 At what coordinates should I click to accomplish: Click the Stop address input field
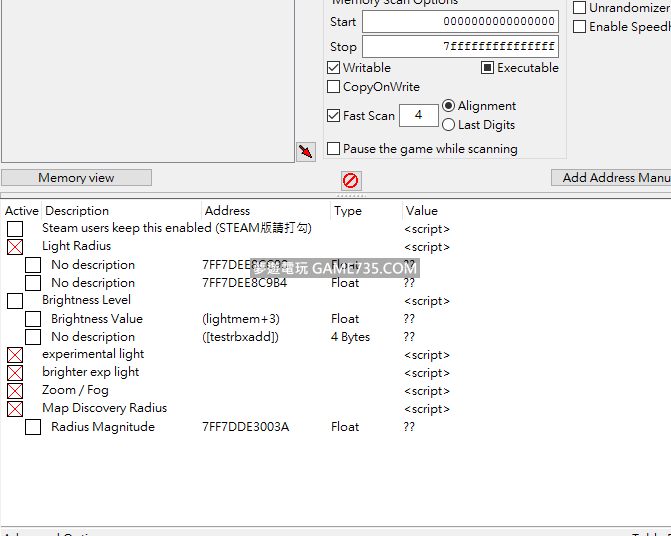460,47
